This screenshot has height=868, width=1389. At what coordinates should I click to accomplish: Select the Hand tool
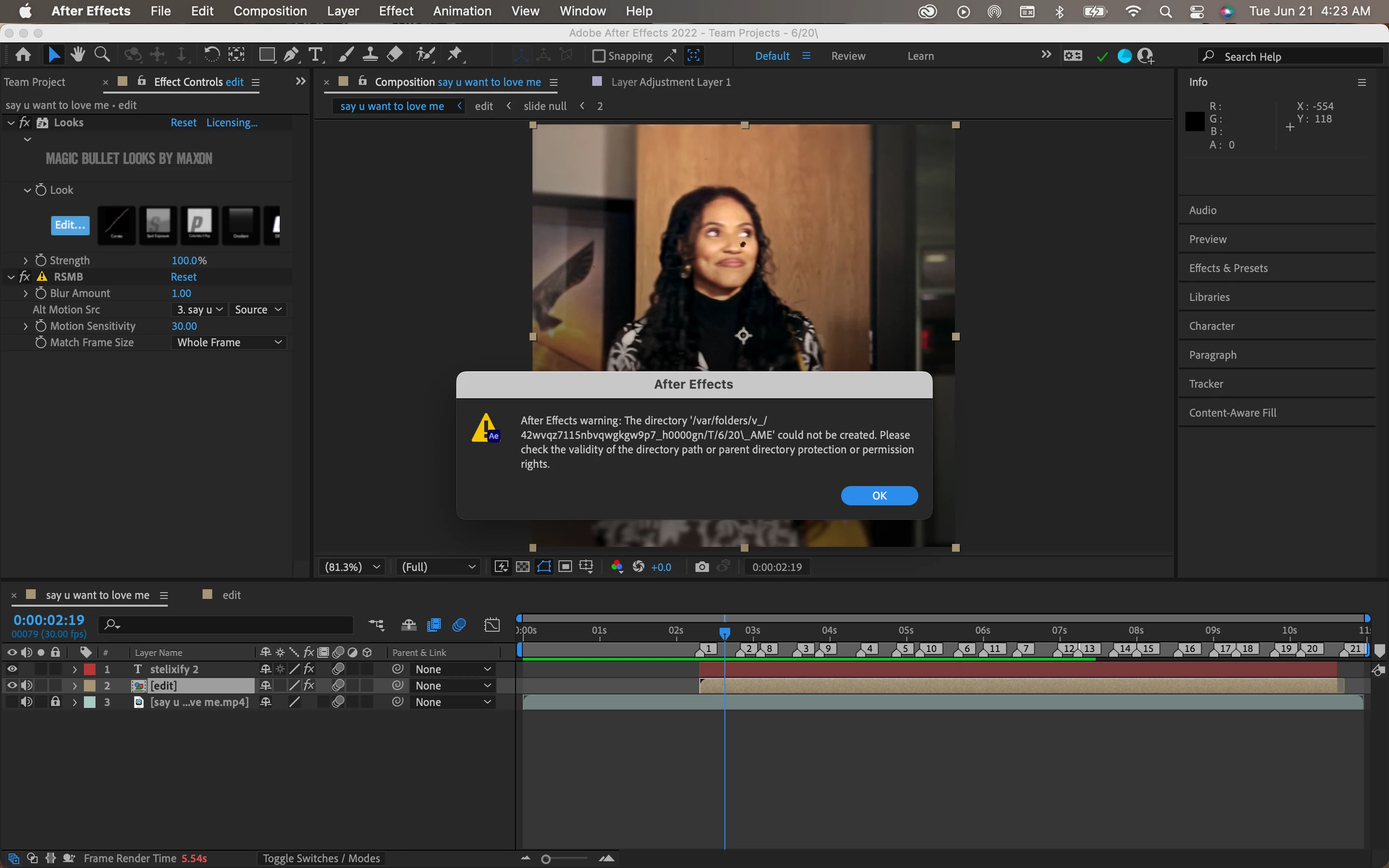[x=78, y=55]
